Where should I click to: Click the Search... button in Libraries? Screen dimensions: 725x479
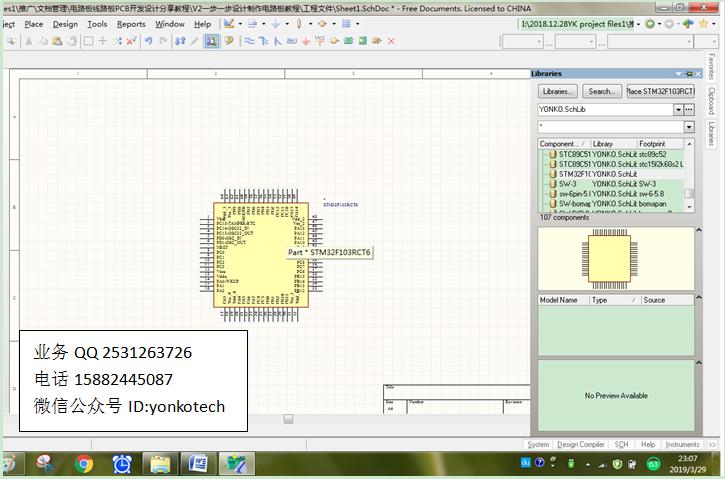(601, 91)
